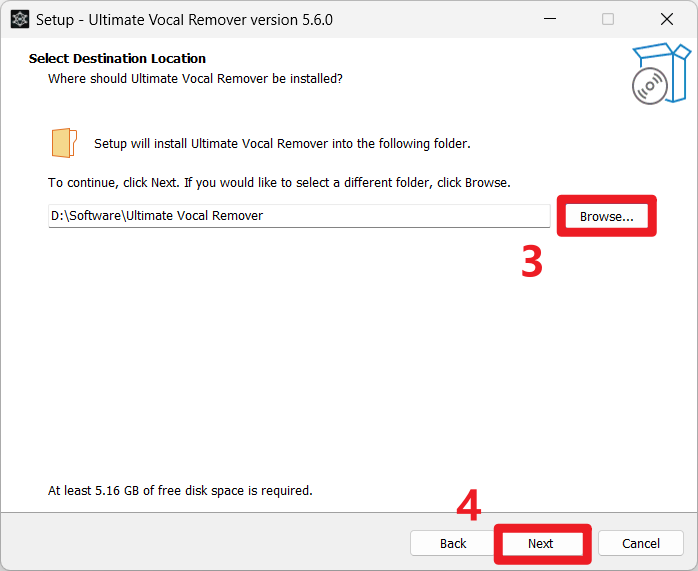Click the window title 'Setup - Ultimate Vocal Remover version 5.6.0'
This screenshot has width=698, height=571.
pos(184,20)
